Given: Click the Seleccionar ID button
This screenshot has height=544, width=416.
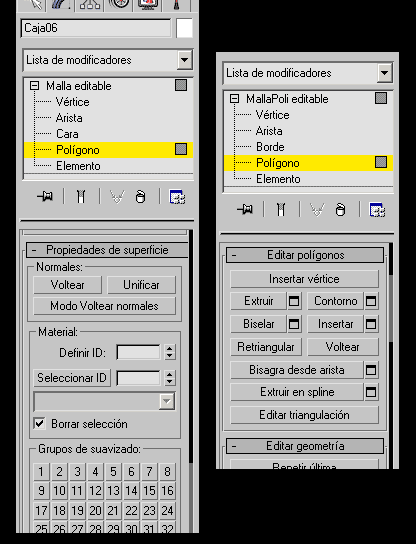Looking at the screenshot, I should tap(72, 378).
